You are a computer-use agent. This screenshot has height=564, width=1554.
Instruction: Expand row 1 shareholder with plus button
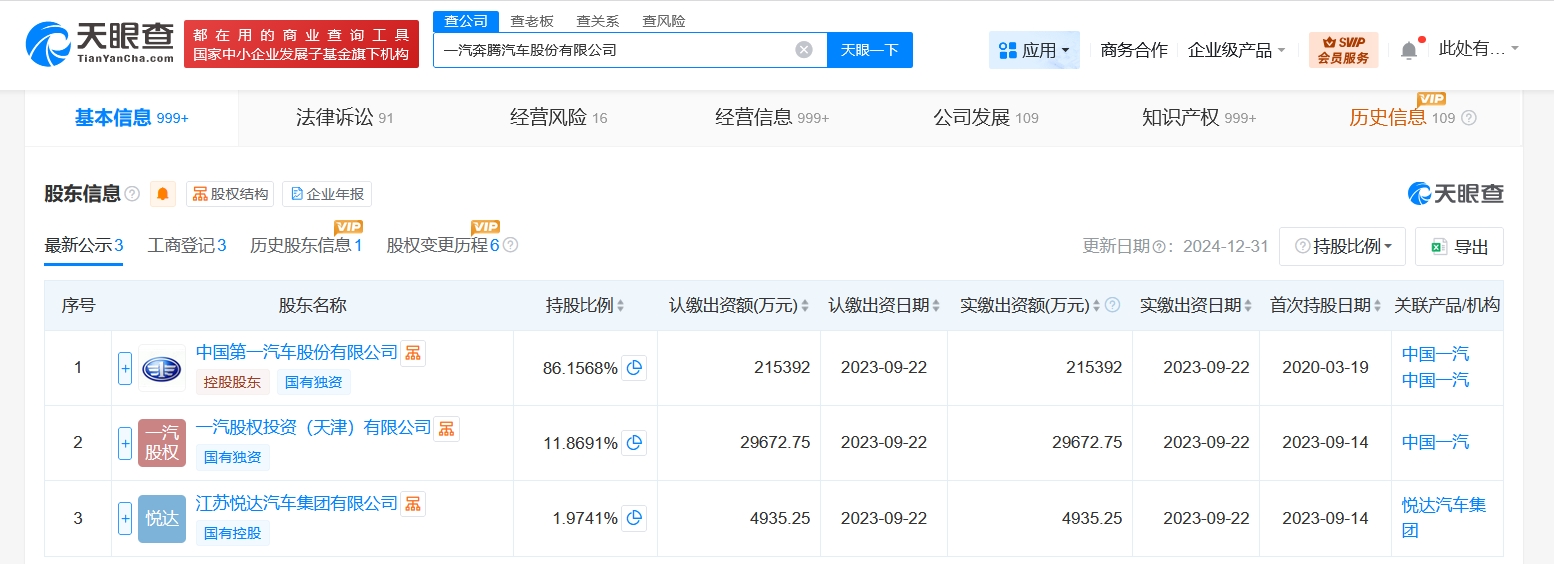pyautogui.click(x=125, y=368)
